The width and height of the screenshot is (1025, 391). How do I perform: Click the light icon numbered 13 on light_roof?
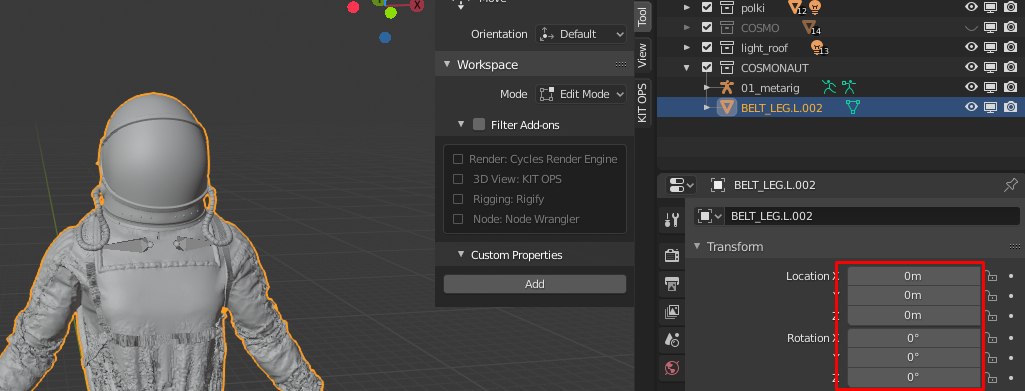(818, 48)
